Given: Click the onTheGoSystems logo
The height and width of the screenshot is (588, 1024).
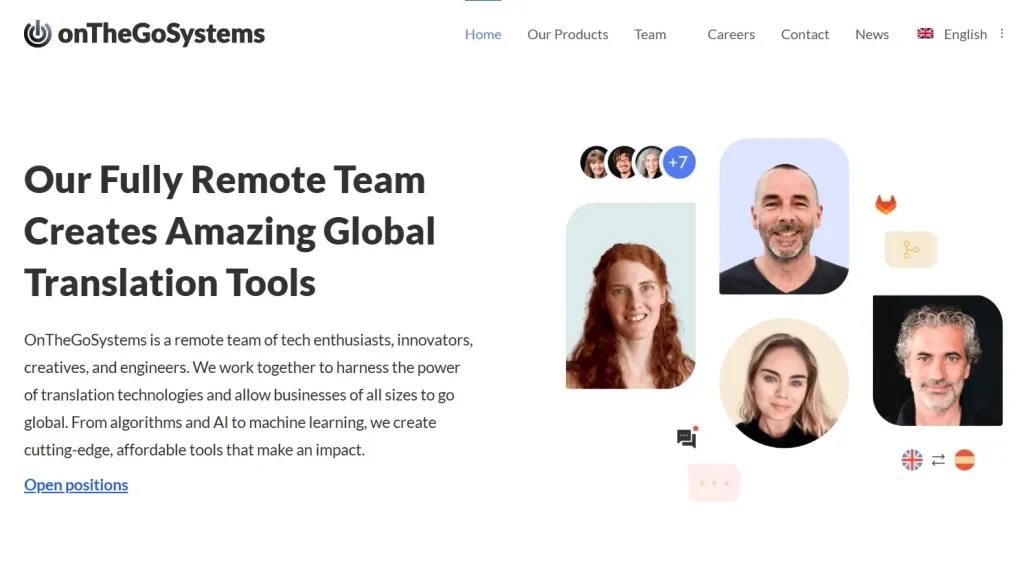Looking at the screenshot, I should 144,34.
